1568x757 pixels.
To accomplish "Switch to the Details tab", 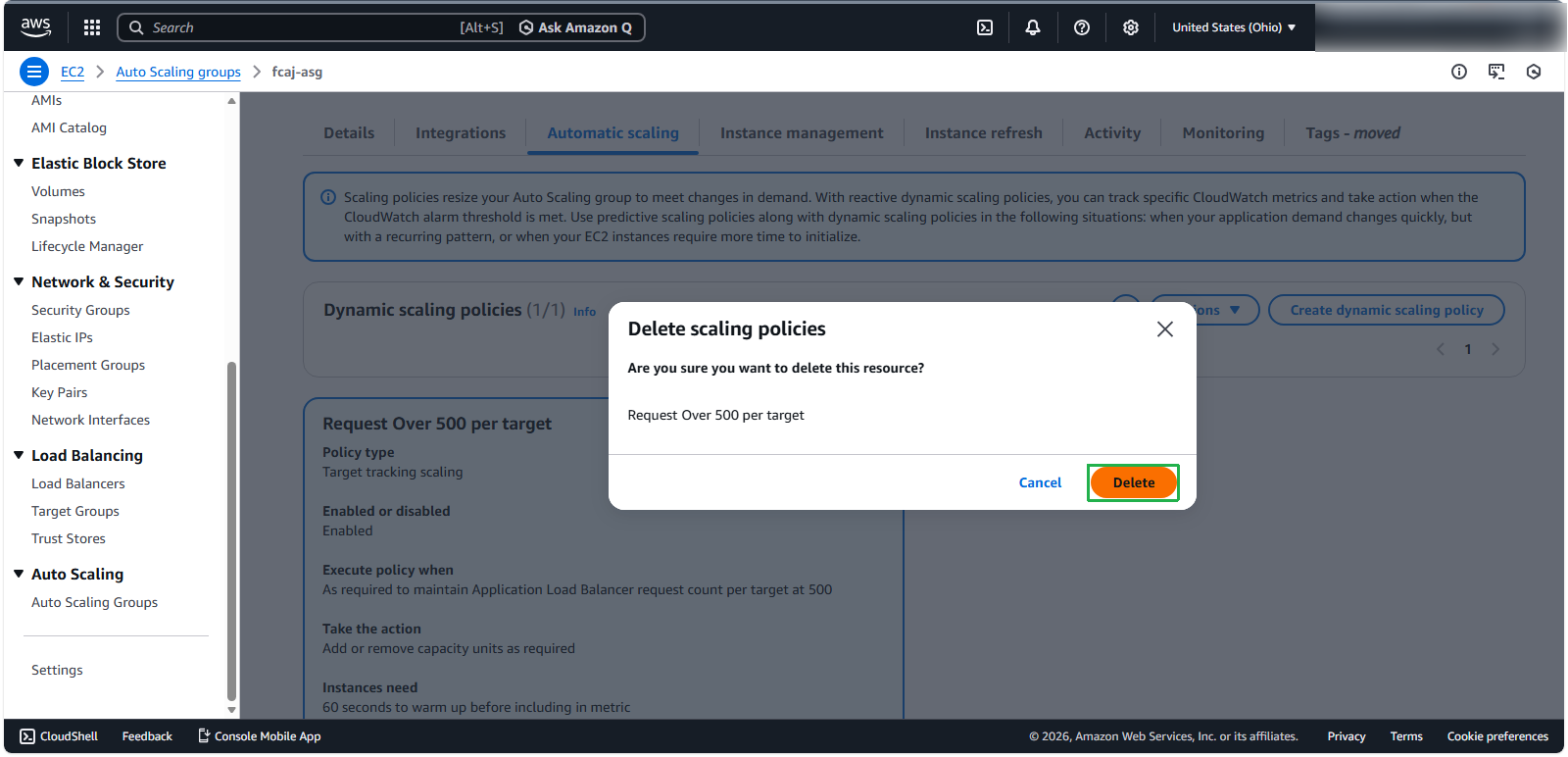I will [x=349, y=133].
